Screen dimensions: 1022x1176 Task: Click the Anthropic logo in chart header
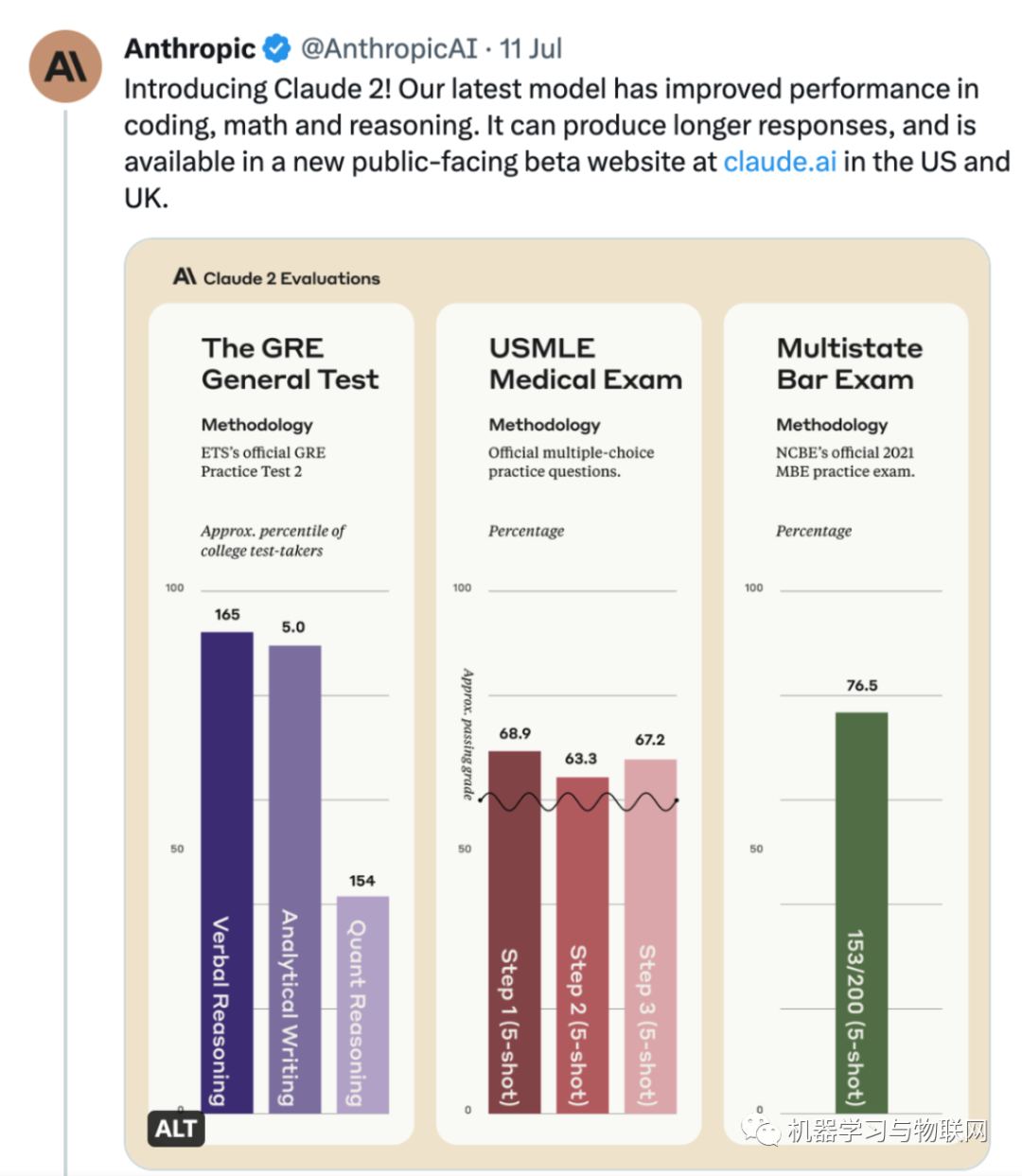[185, 276]
